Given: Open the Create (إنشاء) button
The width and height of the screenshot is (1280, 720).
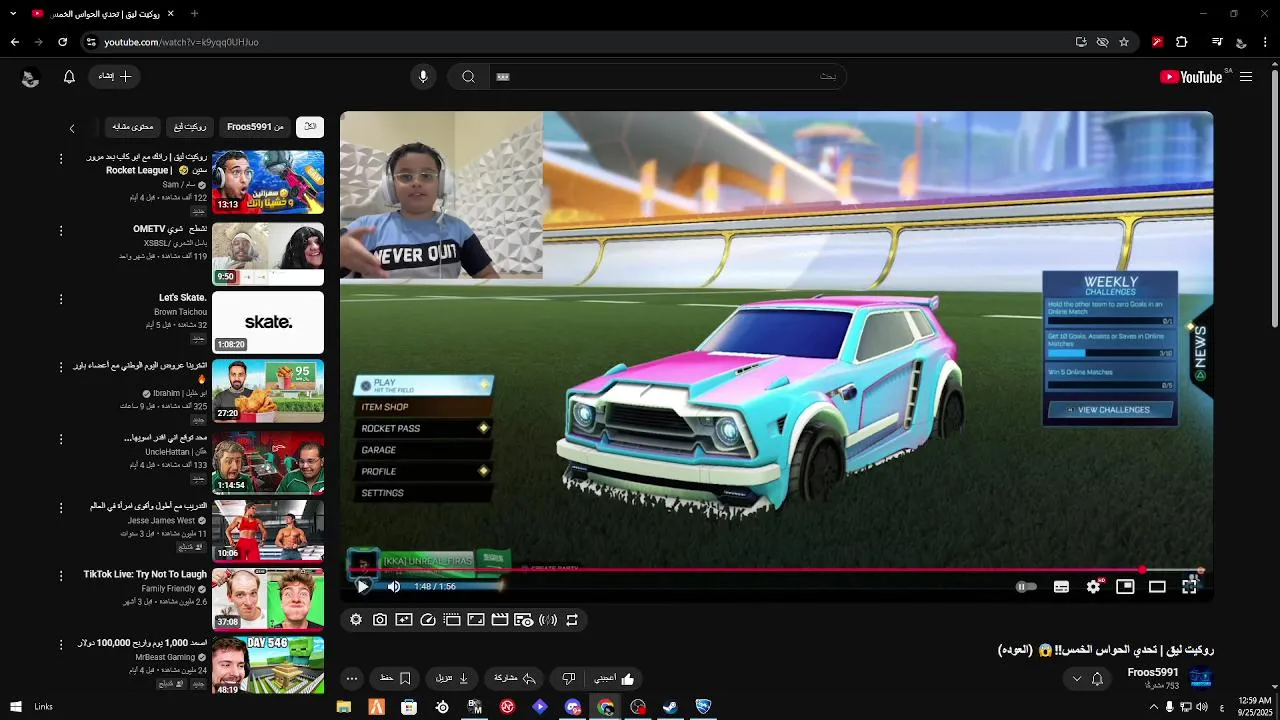Looking at the screenshot, I should [115, 76].
